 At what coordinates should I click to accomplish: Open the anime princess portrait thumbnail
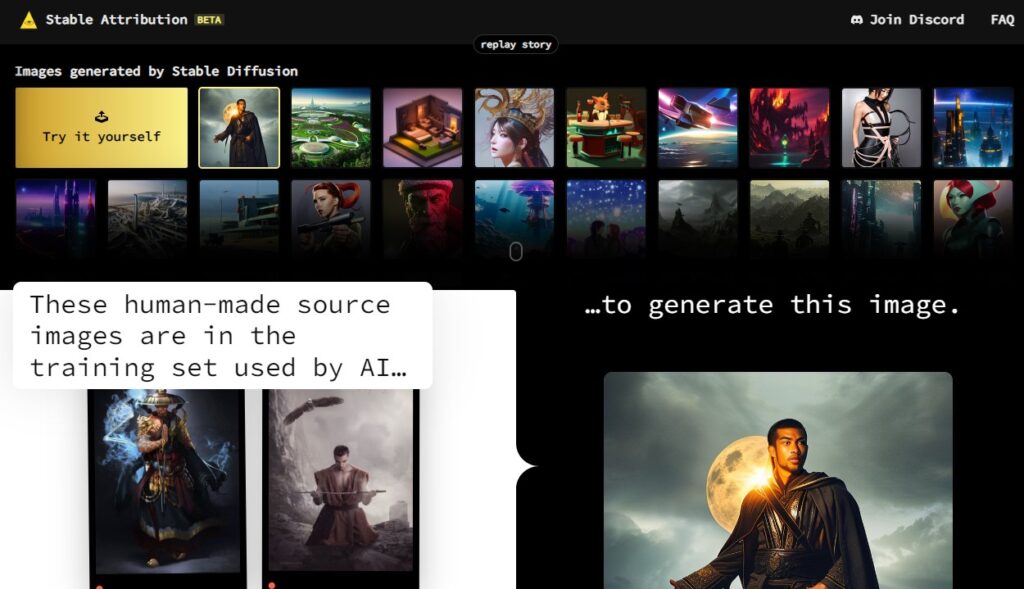coord(514,127)
